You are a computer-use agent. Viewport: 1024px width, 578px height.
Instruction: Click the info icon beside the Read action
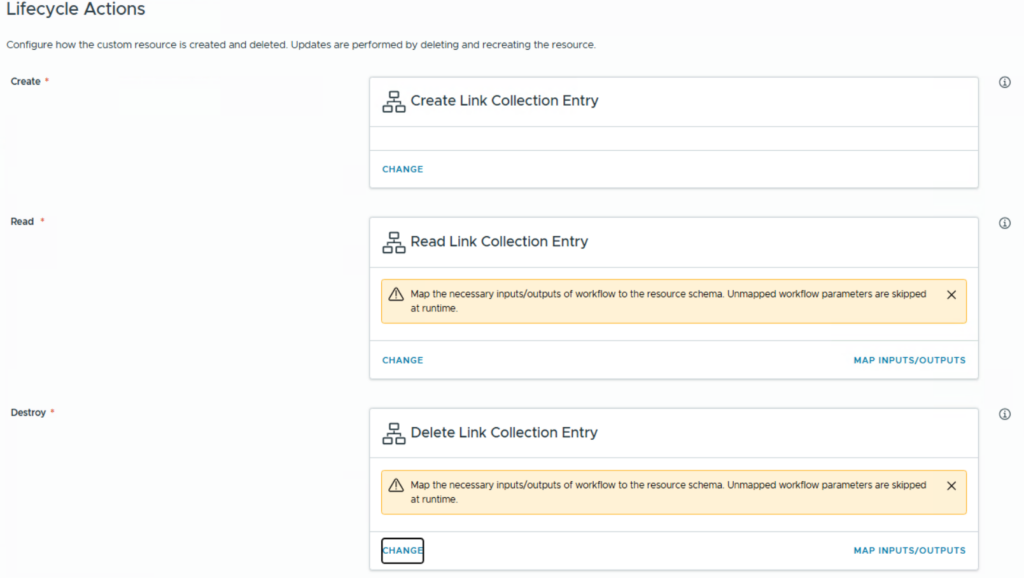pyautogui.click(x=1005, y=223)
